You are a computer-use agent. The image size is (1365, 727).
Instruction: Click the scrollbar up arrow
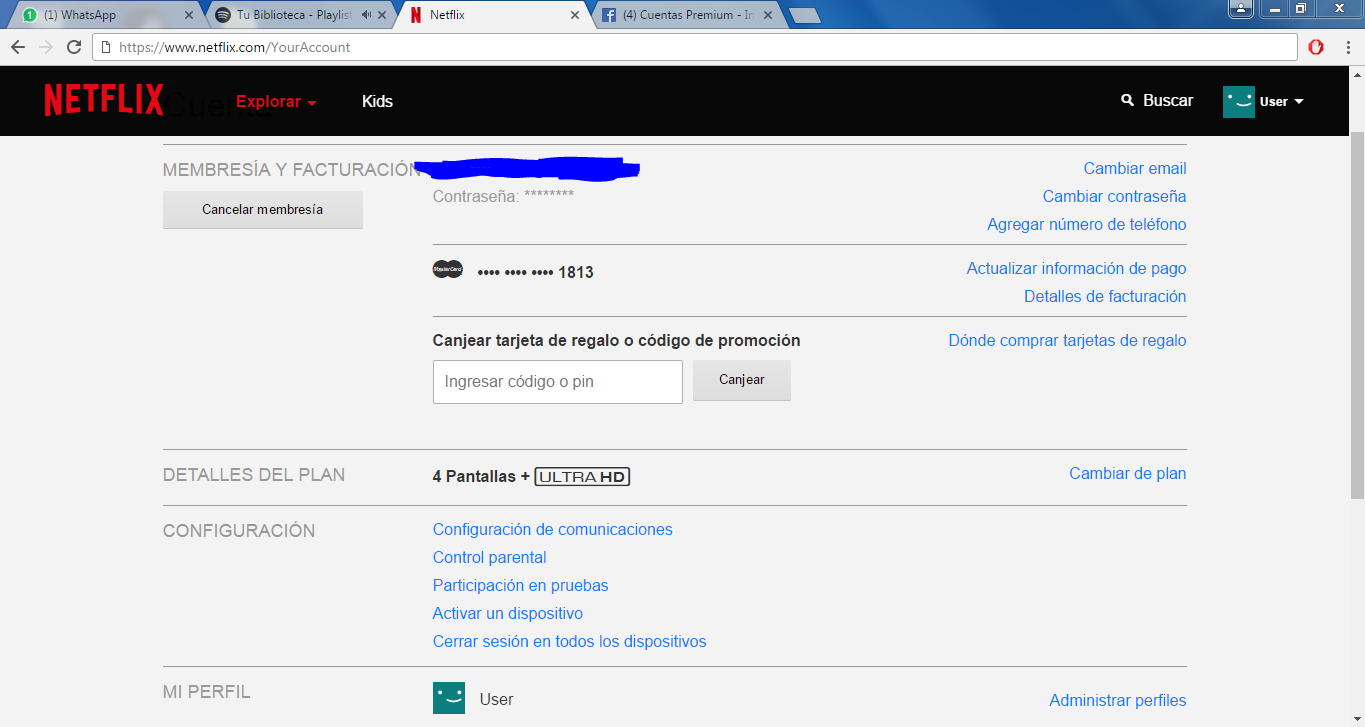click(x=1357, y=75)
